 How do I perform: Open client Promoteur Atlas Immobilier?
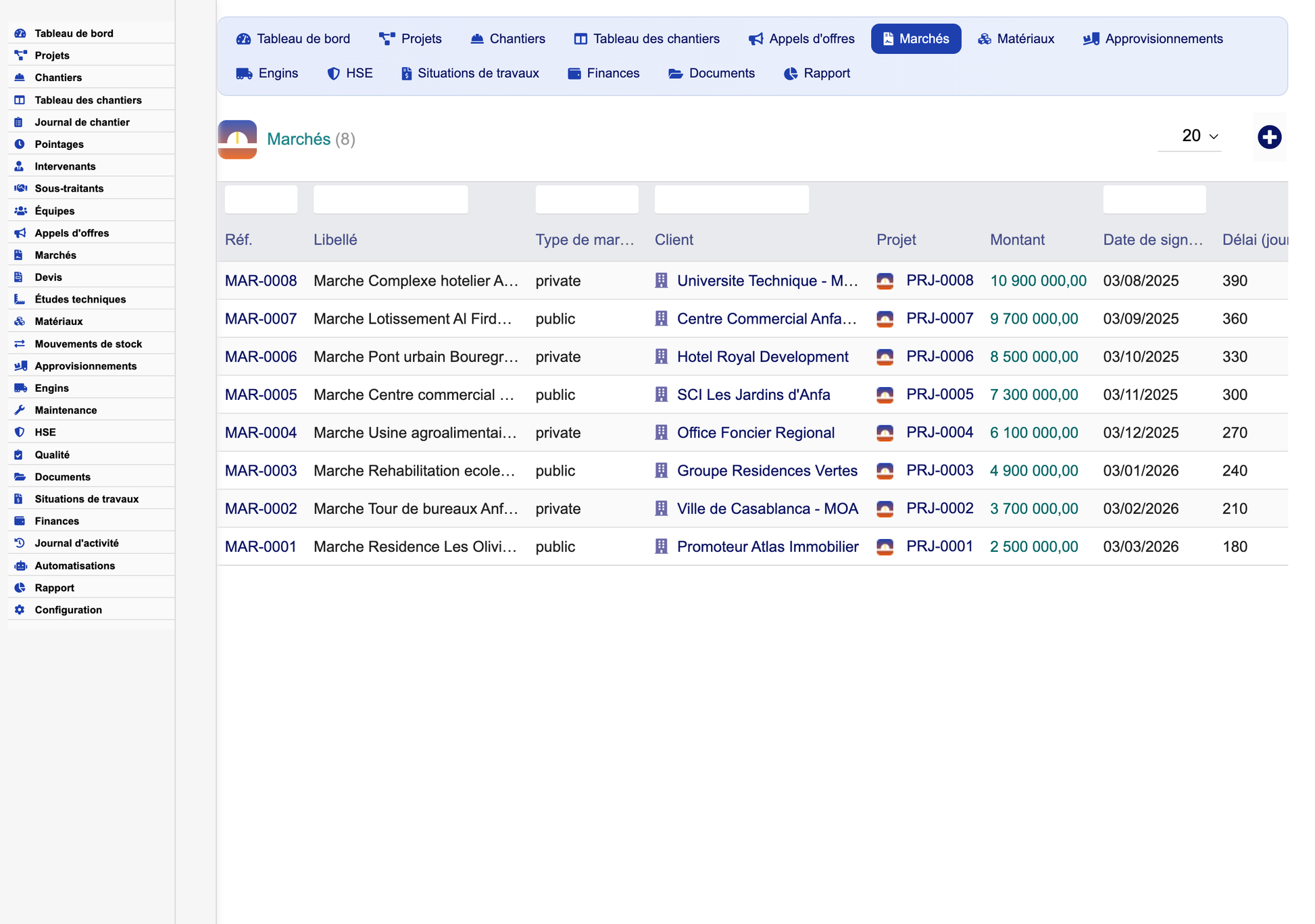[x=768, y=546]
